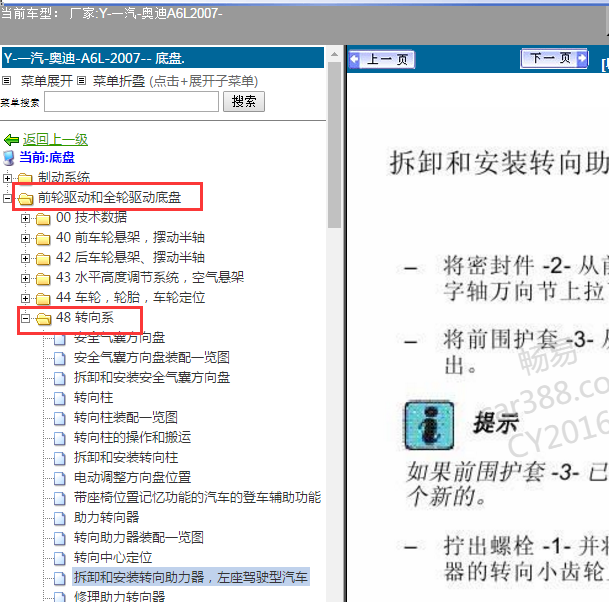Click the 搜索 search button
Screen dimensions: 609x602
tap(244, 102)
